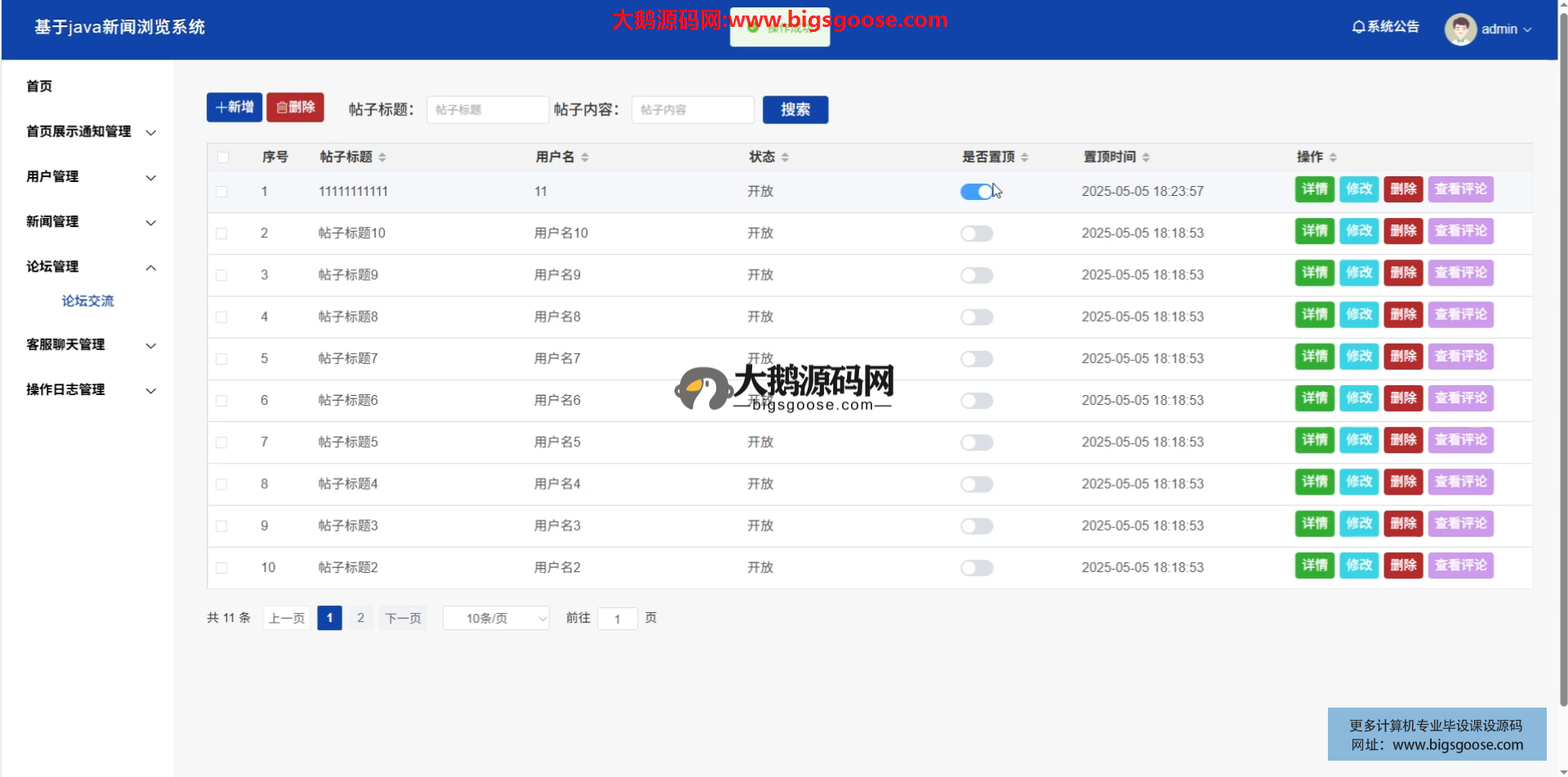Open the 10条/页 page size dropdown
1568x777 pixels.
pos(496,619)
